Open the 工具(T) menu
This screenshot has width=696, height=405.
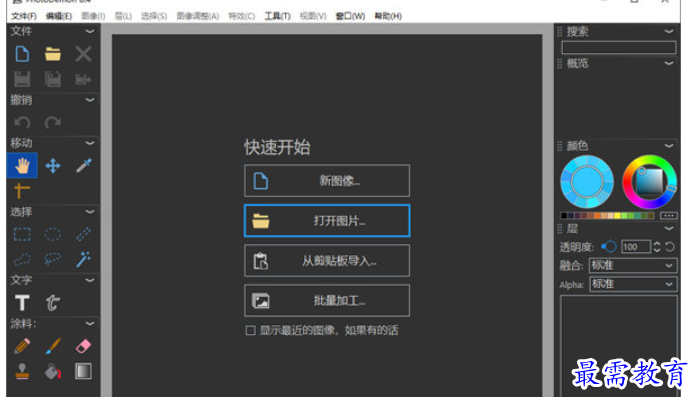pyautogui.click(x=277, y=16)
